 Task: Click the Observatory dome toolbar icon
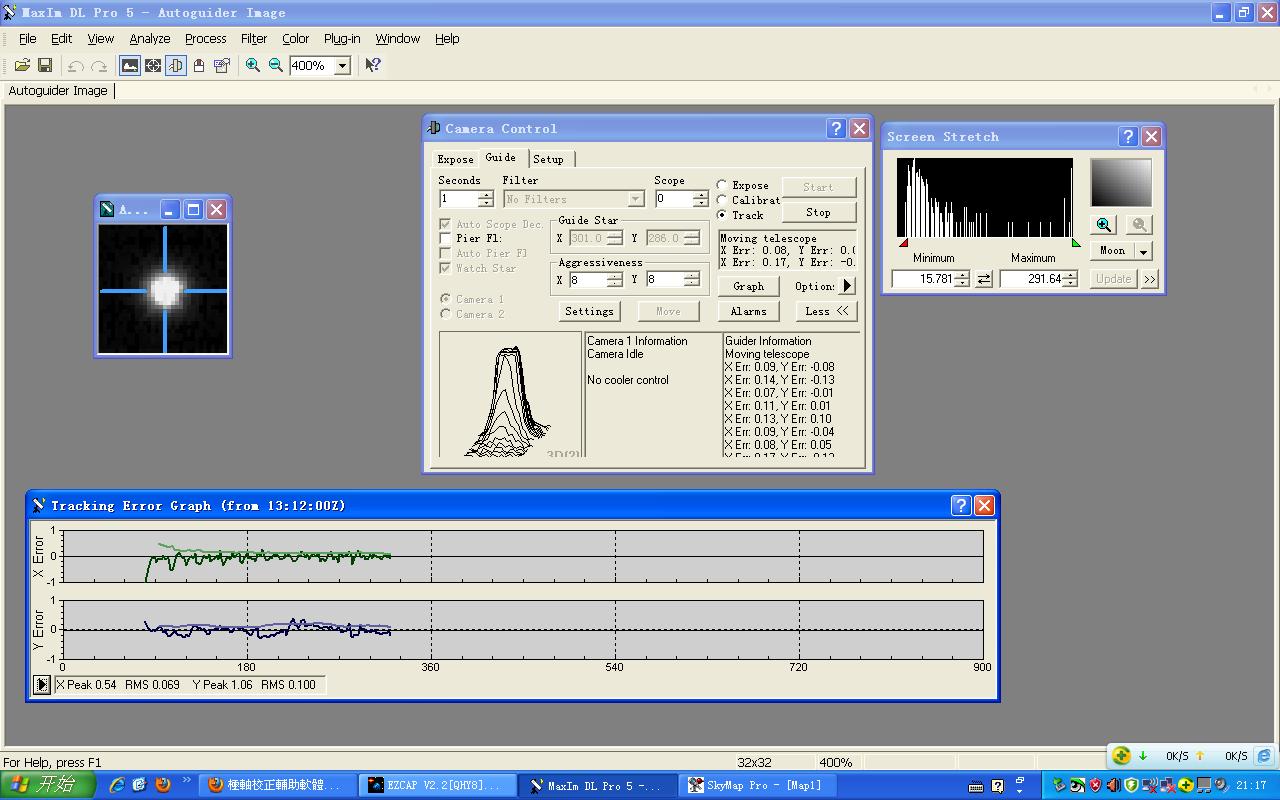point(199,65)
